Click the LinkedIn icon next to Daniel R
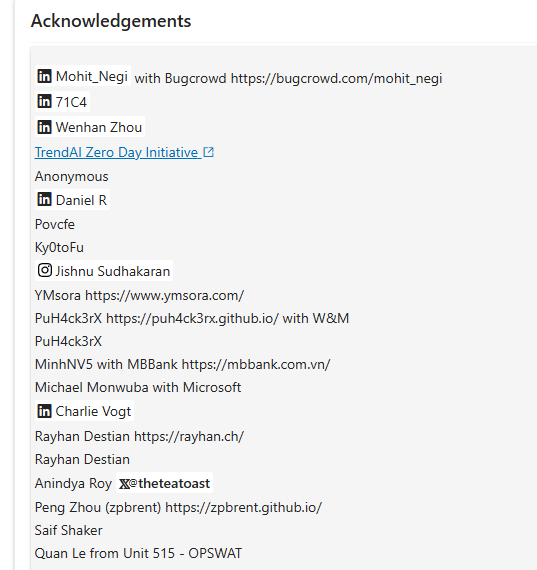Viewport: 537px width, 570px height. tap(44, 200)
